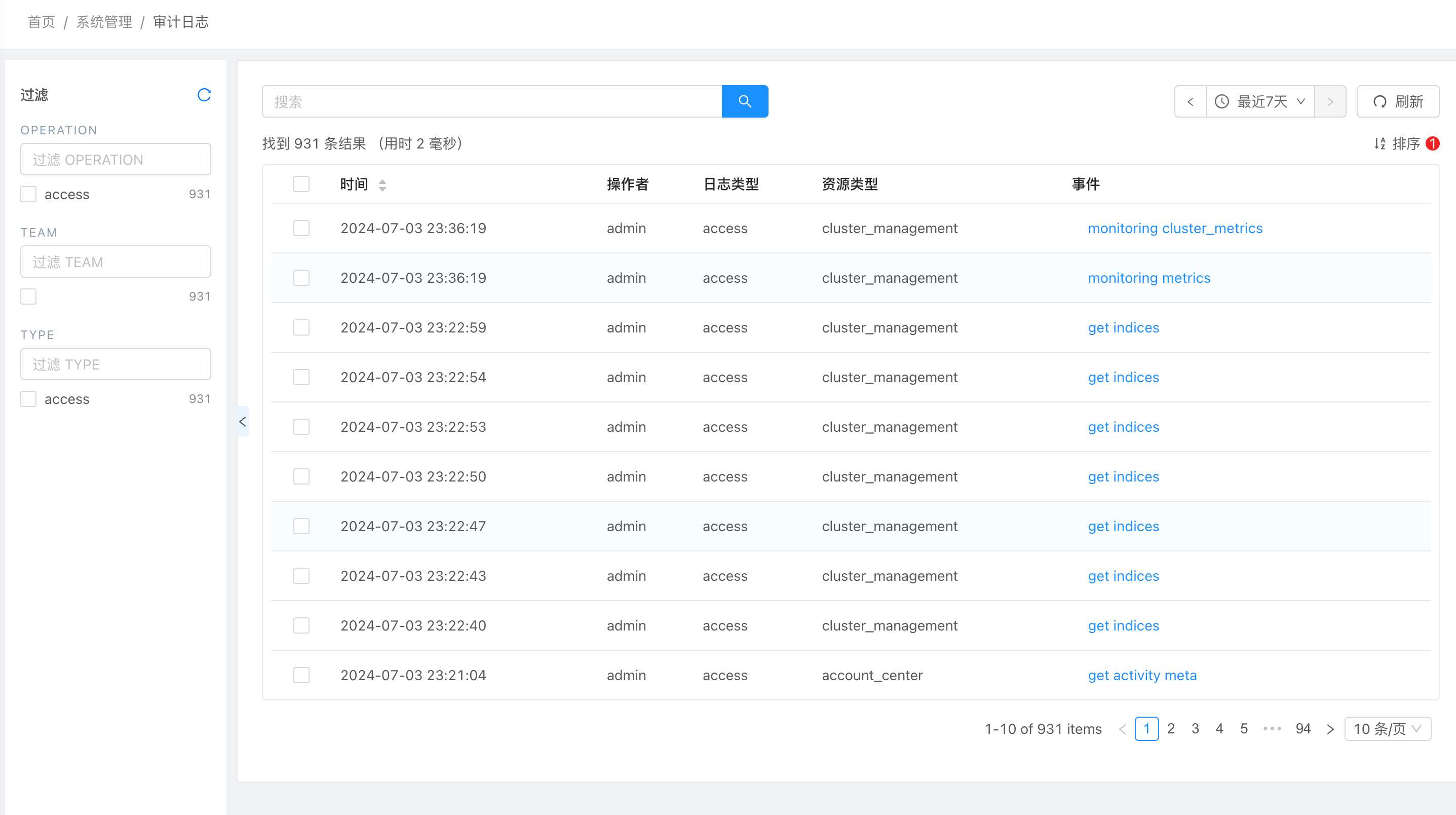Open 系统管理 in the breadcrumb
This screenshot has width=1456, height=815.
click(x=104, y=22)
